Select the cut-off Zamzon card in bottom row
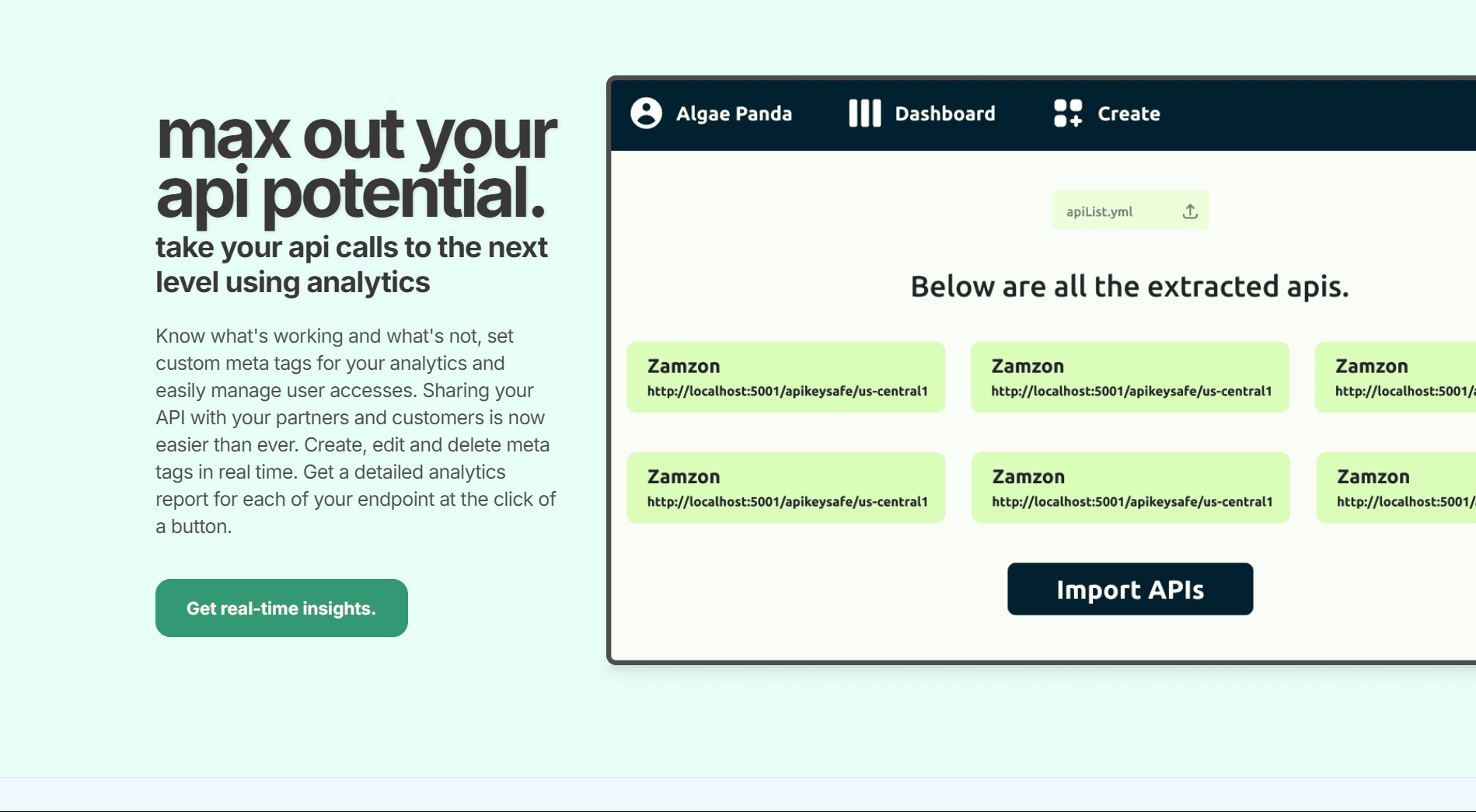Image resolution: width=1476 pixels, height=812 pixels. pos(1396,487)
